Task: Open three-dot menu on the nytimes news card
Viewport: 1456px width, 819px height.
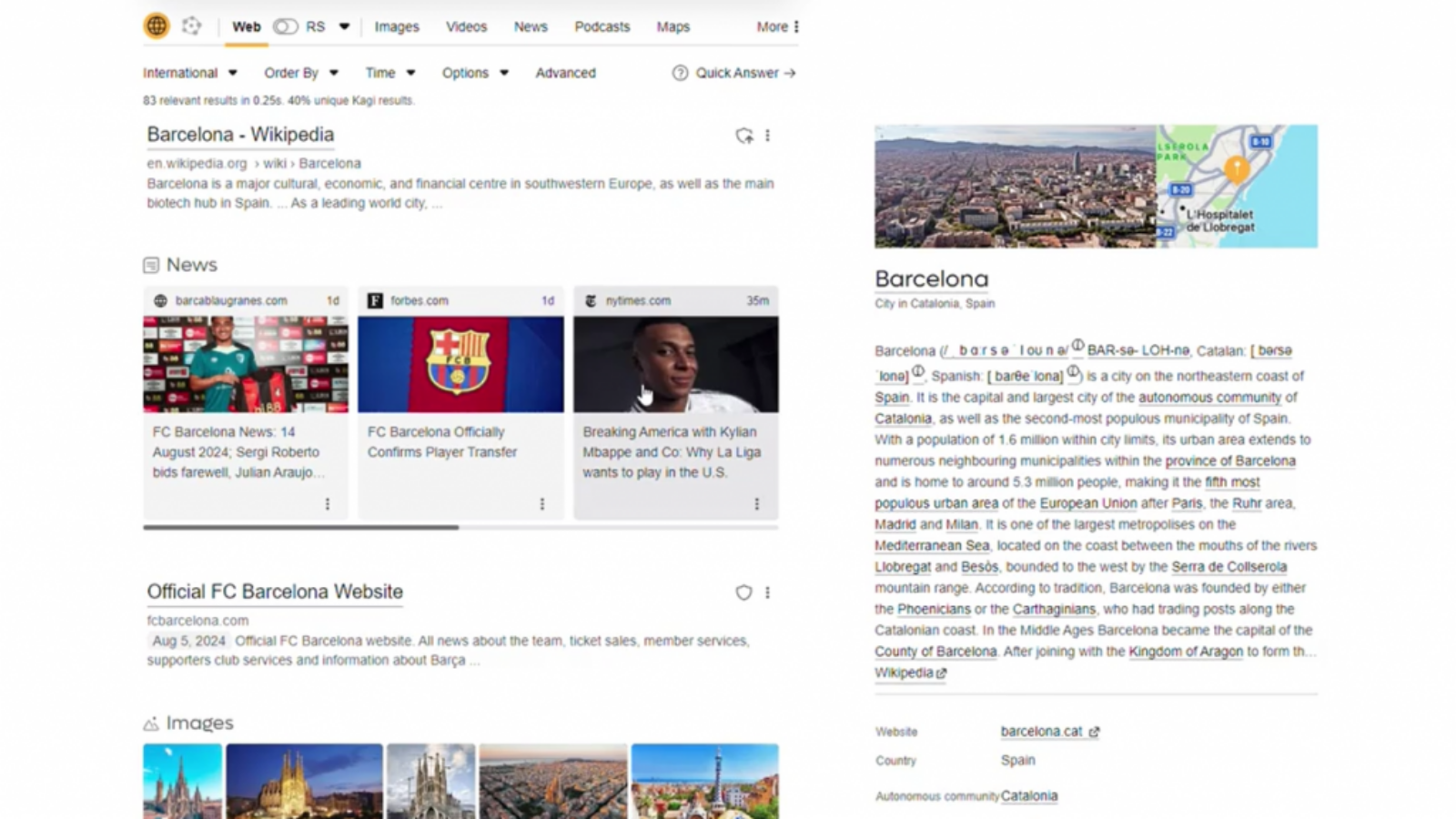Action: pos(757,504)
